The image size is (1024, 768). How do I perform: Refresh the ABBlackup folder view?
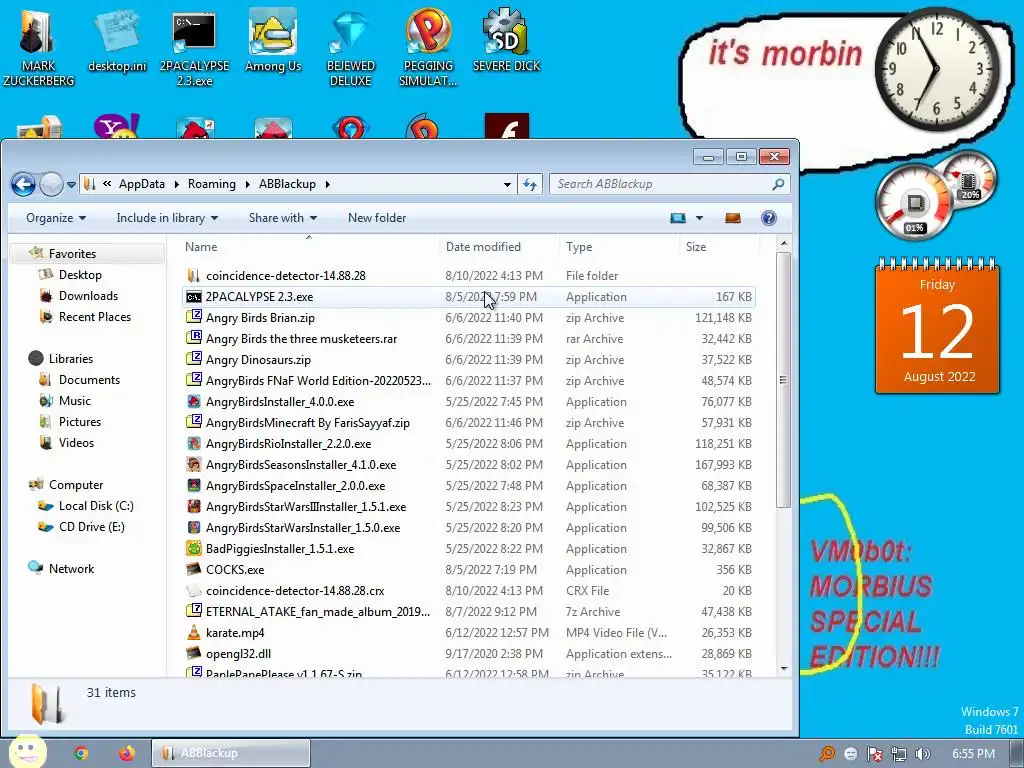[x=530, y=184]
